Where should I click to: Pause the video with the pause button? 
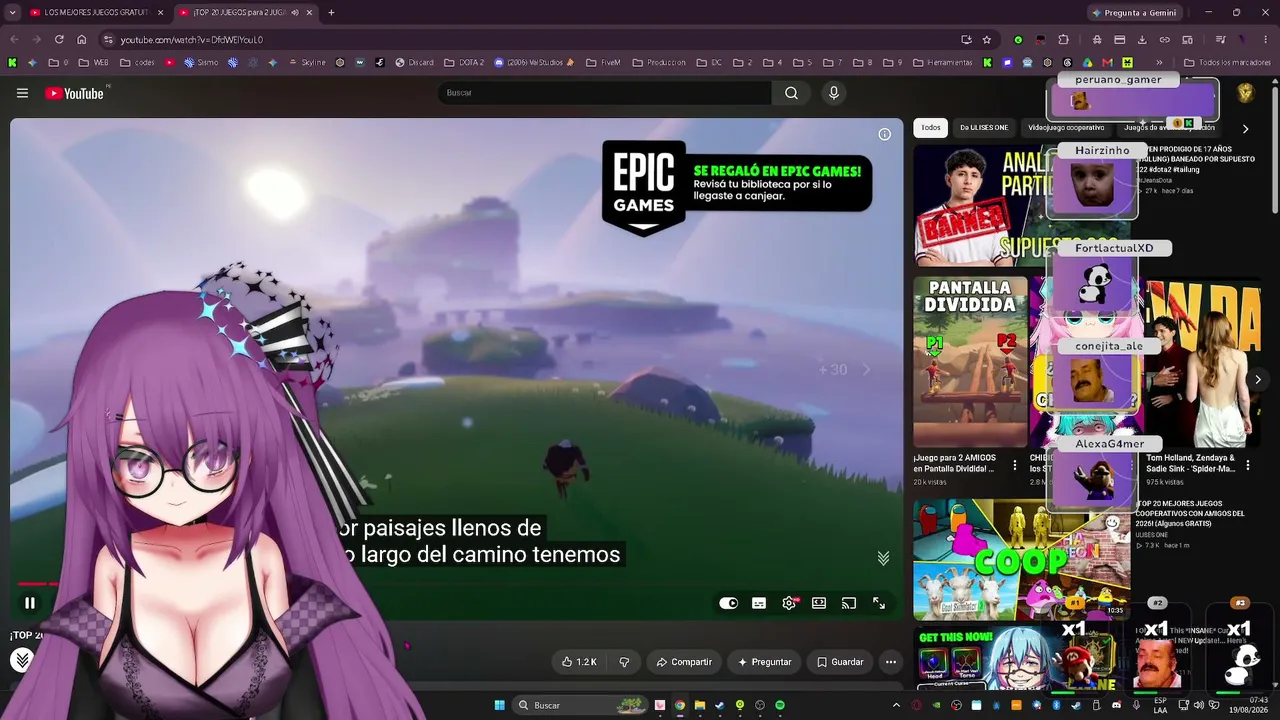point(30,603)
